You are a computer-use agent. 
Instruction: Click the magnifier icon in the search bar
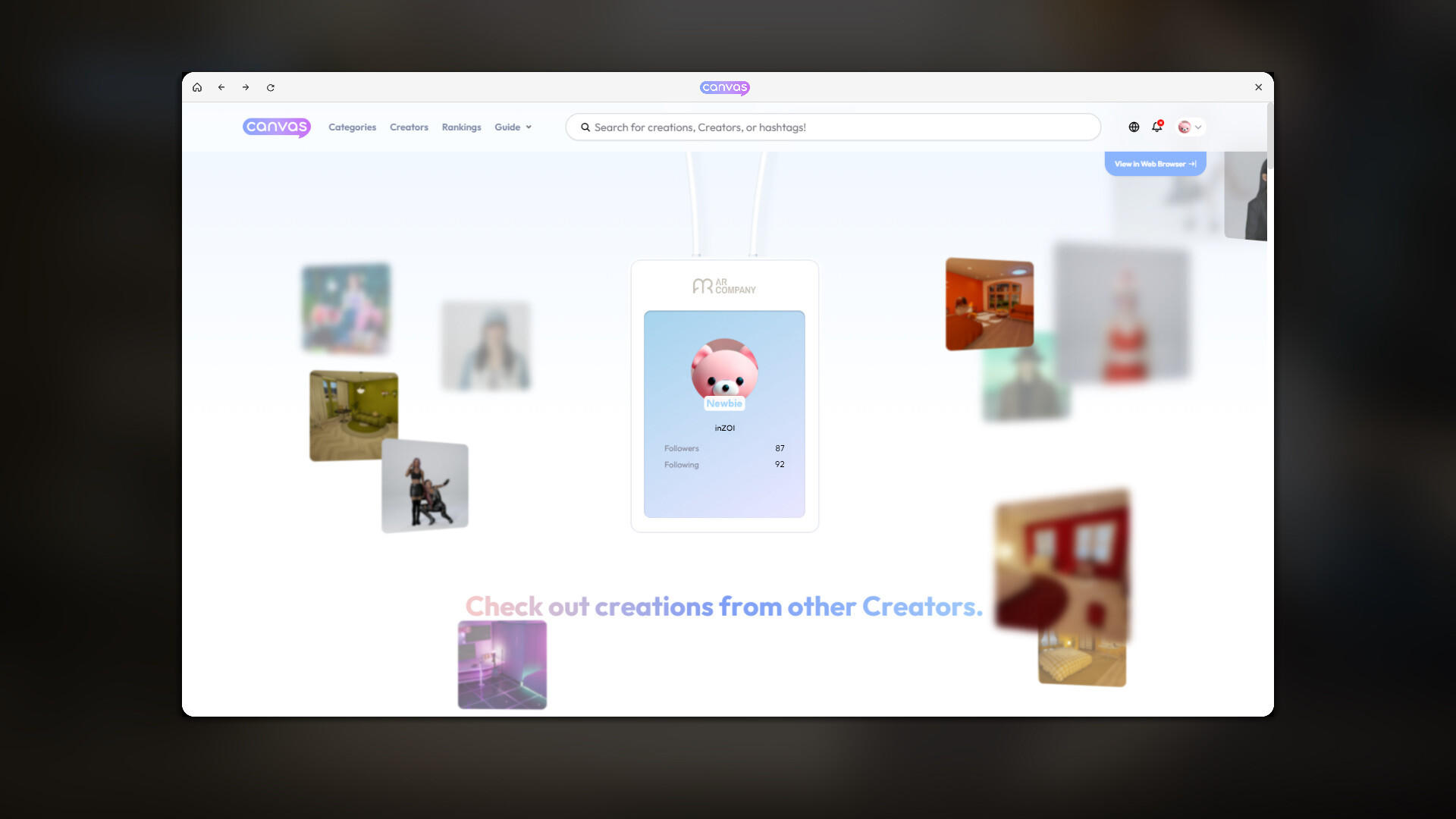click(x=585, y=127)
